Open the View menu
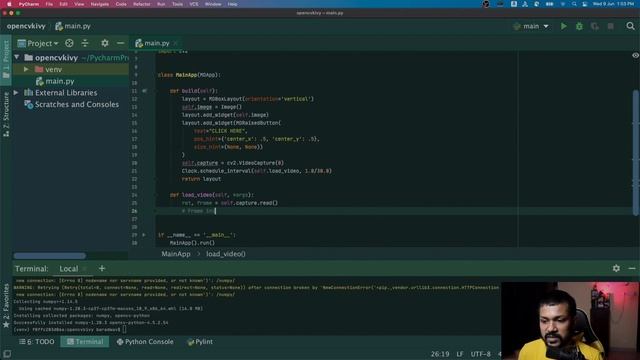 [79, 4]
